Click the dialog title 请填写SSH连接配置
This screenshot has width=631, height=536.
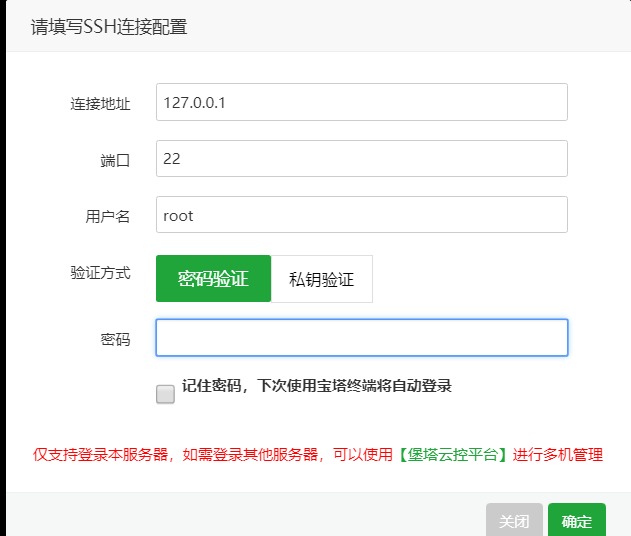tap(109, 27)
